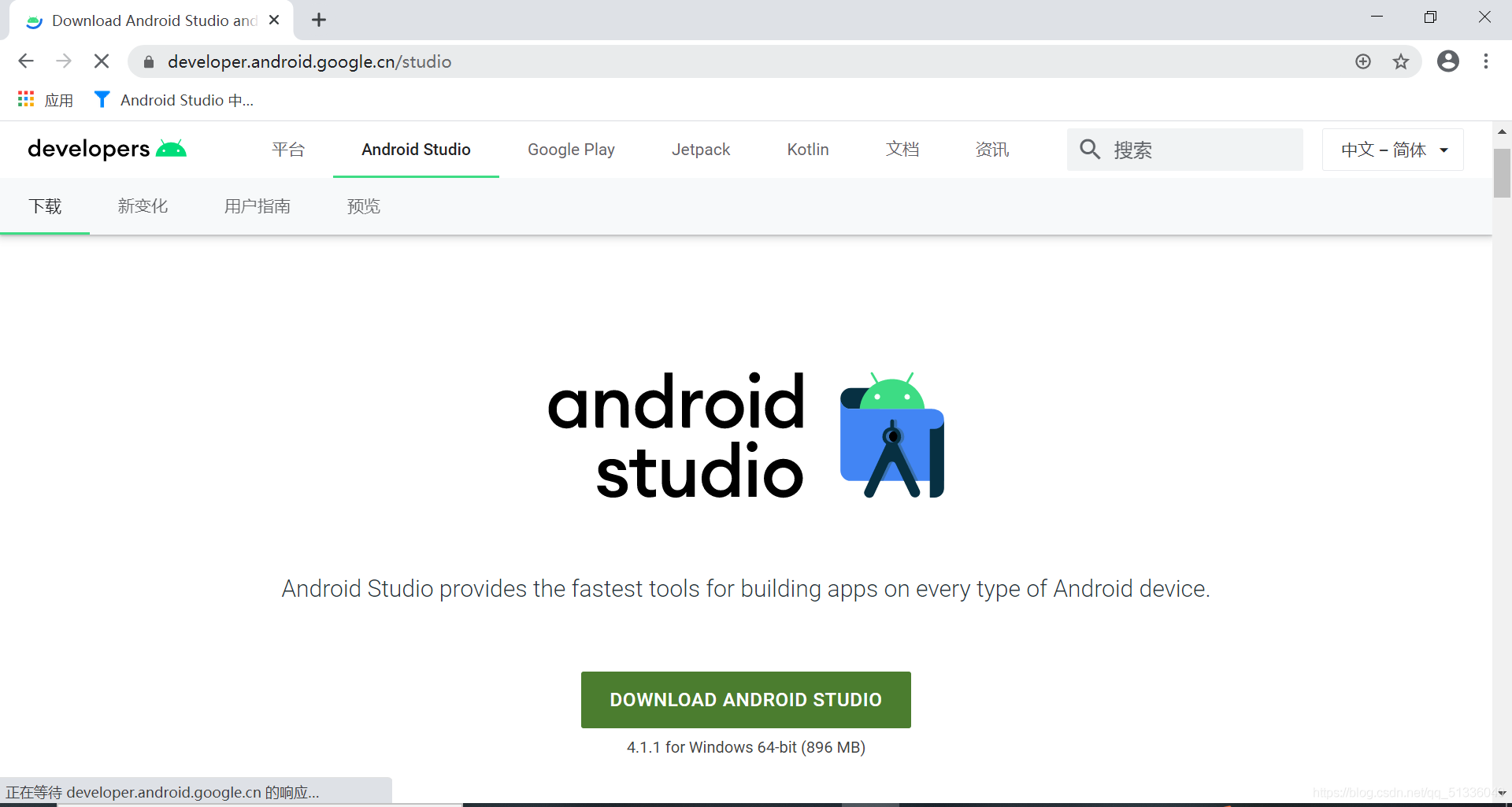Click the 4.1.1 for Windows 64-bit text

pos(746,747)
